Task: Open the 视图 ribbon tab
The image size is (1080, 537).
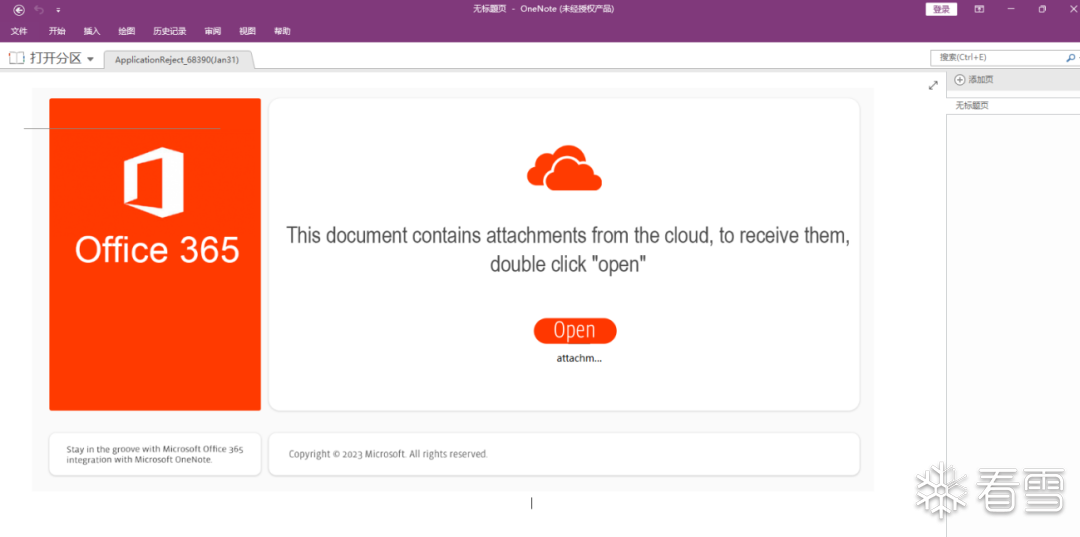Action: [247, 31]
